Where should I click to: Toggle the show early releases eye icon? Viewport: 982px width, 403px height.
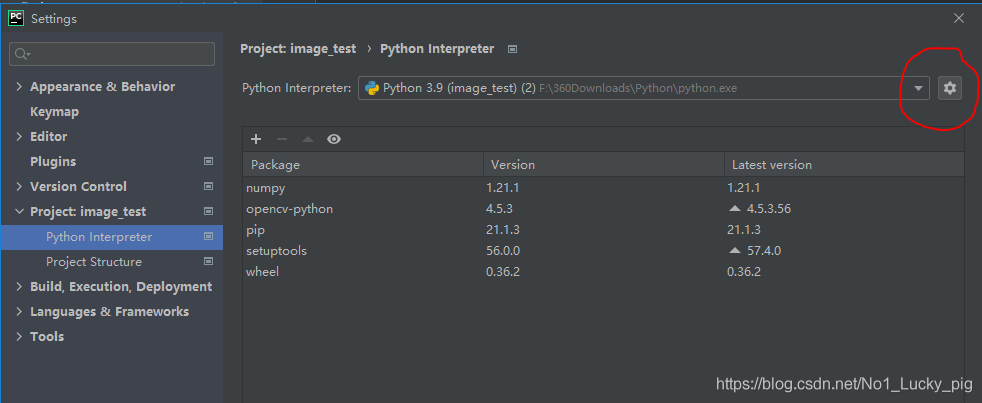click(334, 139)
